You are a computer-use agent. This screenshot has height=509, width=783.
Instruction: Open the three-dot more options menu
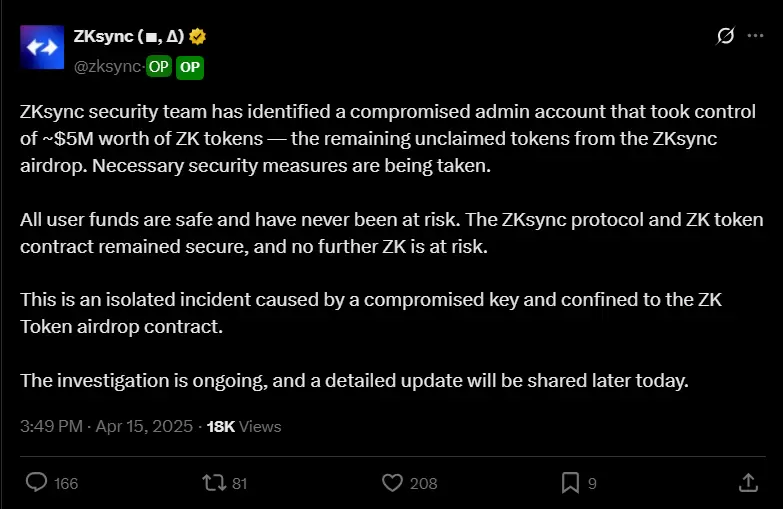coord(755,35)
